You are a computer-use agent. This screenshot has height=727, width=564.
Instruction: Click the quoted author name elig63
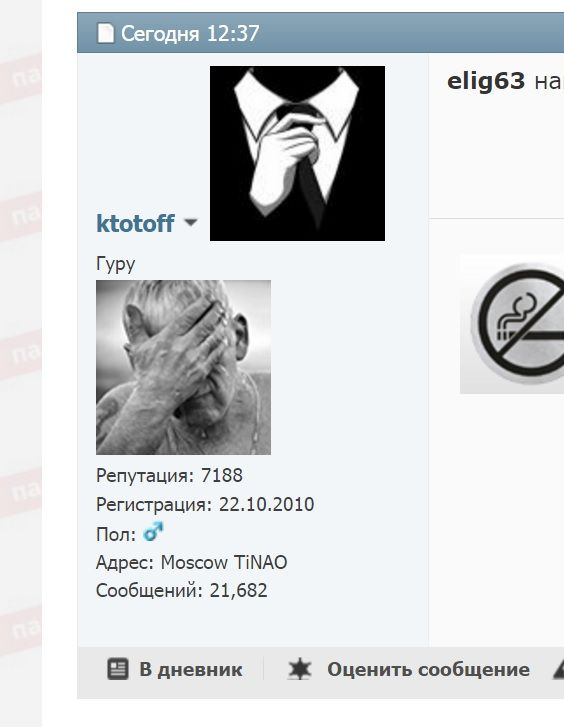(486, 81)
